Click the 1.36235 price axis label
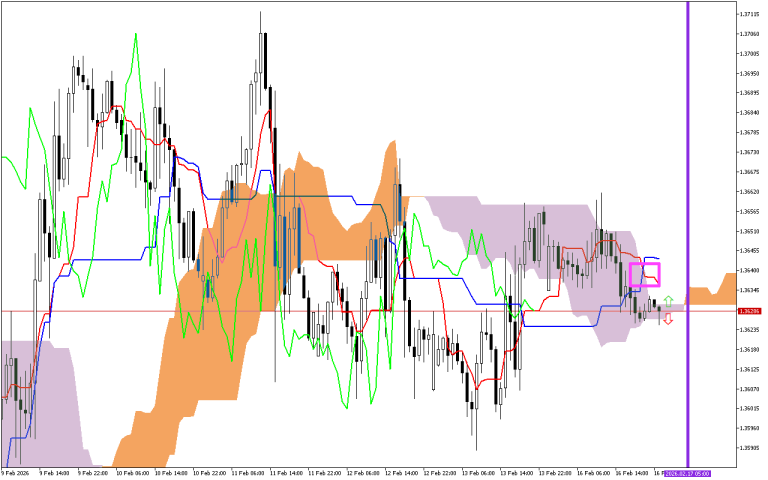Image resolution: width=768 pixels, height=480 pixels. coord(750,330)
